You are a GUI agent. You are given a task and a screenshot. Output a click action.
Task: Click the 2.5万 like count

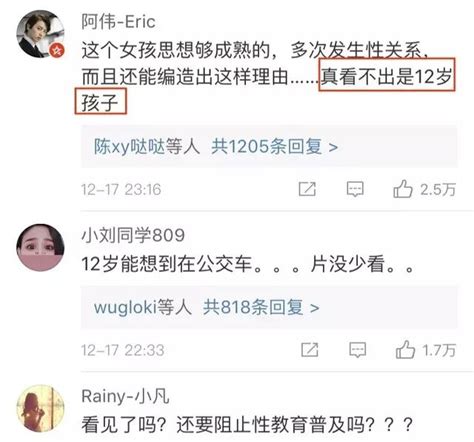click(437, 190)
